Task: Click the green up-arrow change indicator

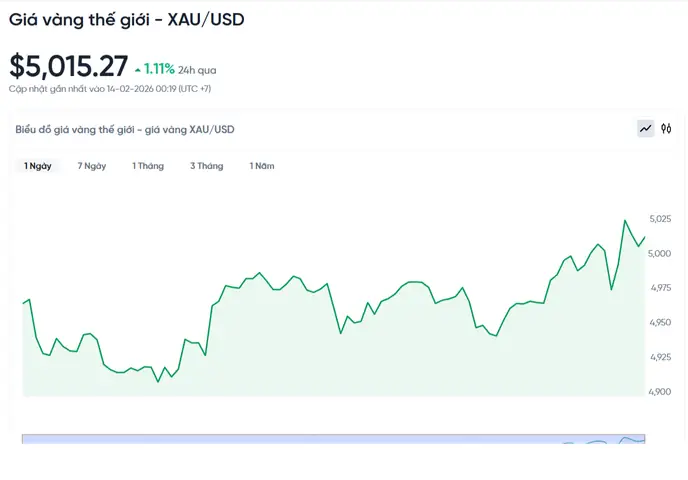Action: (x=138, y=70)
